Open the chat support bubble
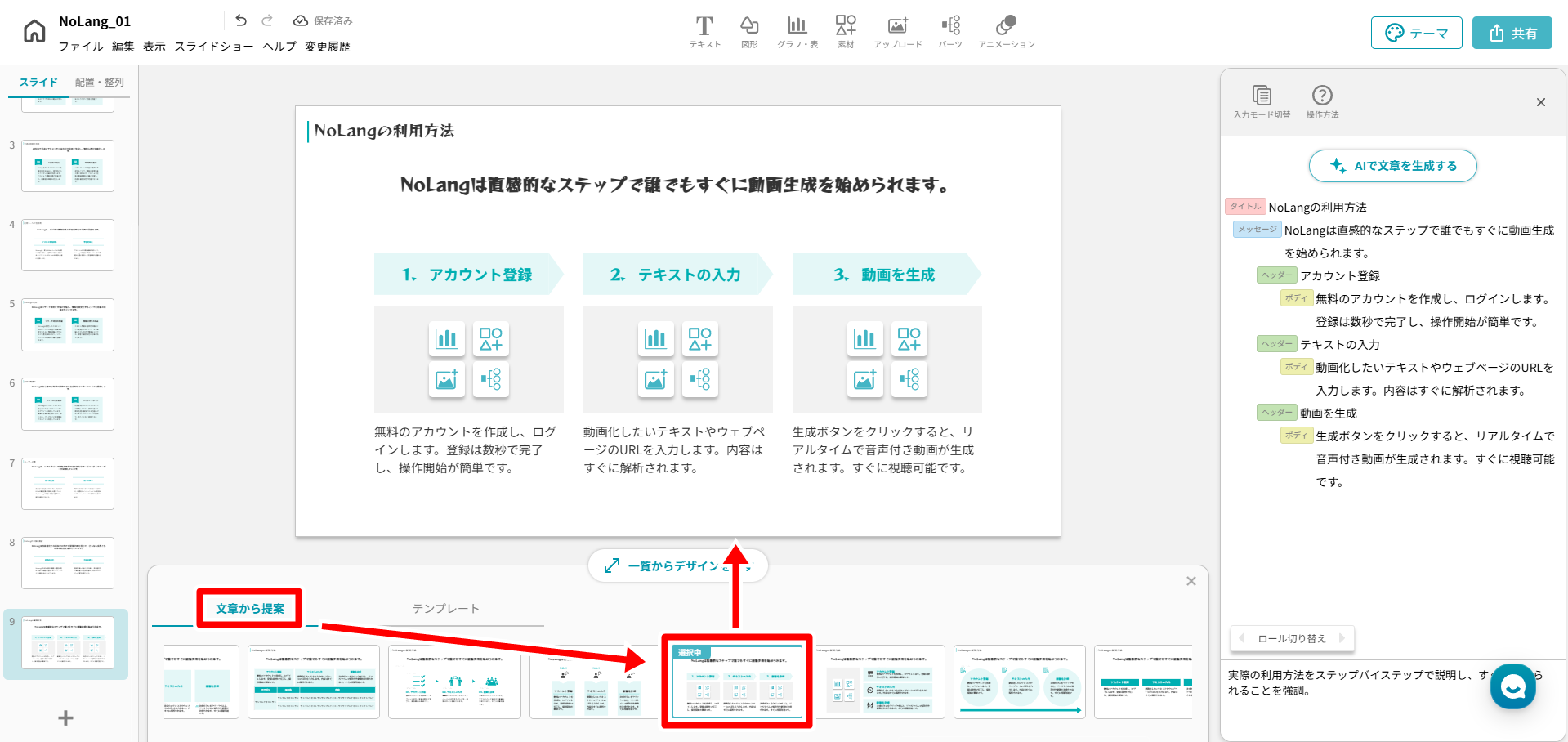The image size is (1568, 742). click(1513, 686)
